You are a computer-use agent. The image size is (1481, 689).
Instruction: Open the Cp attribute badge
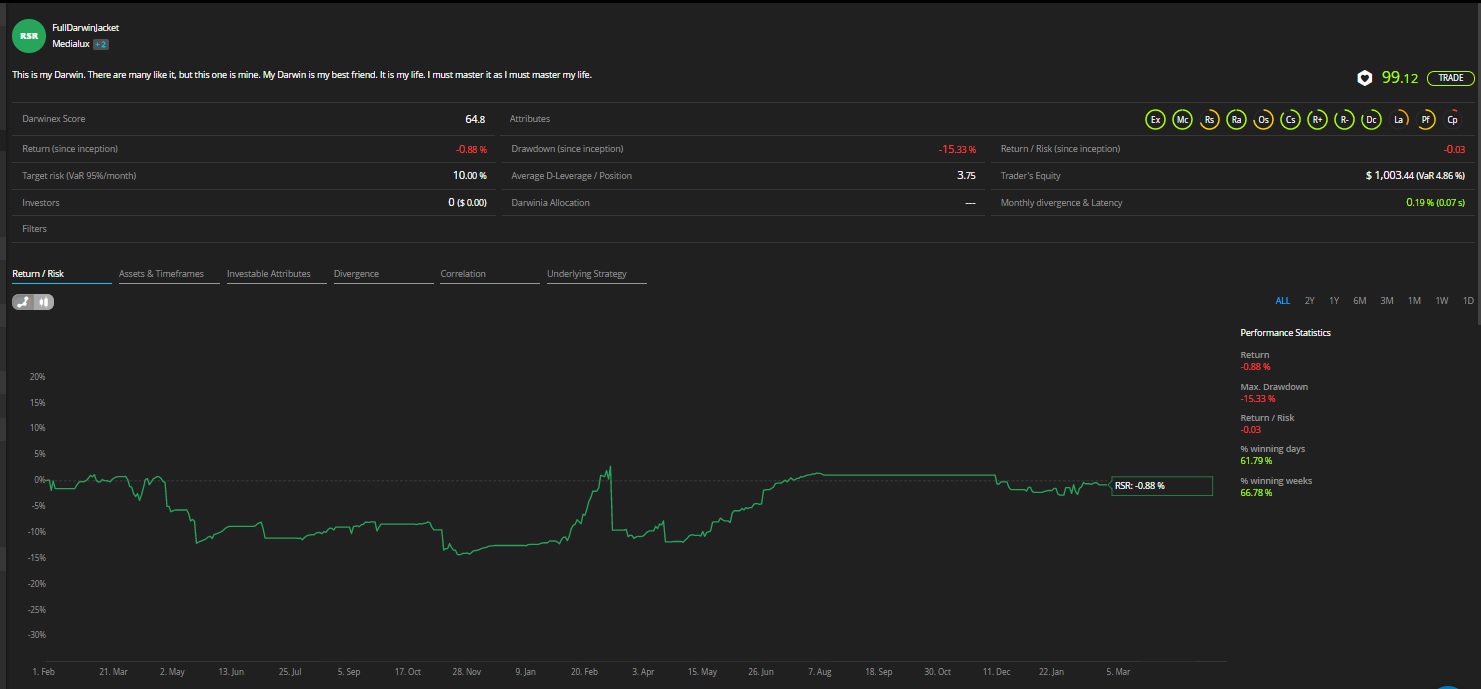tap(1452, 120)
